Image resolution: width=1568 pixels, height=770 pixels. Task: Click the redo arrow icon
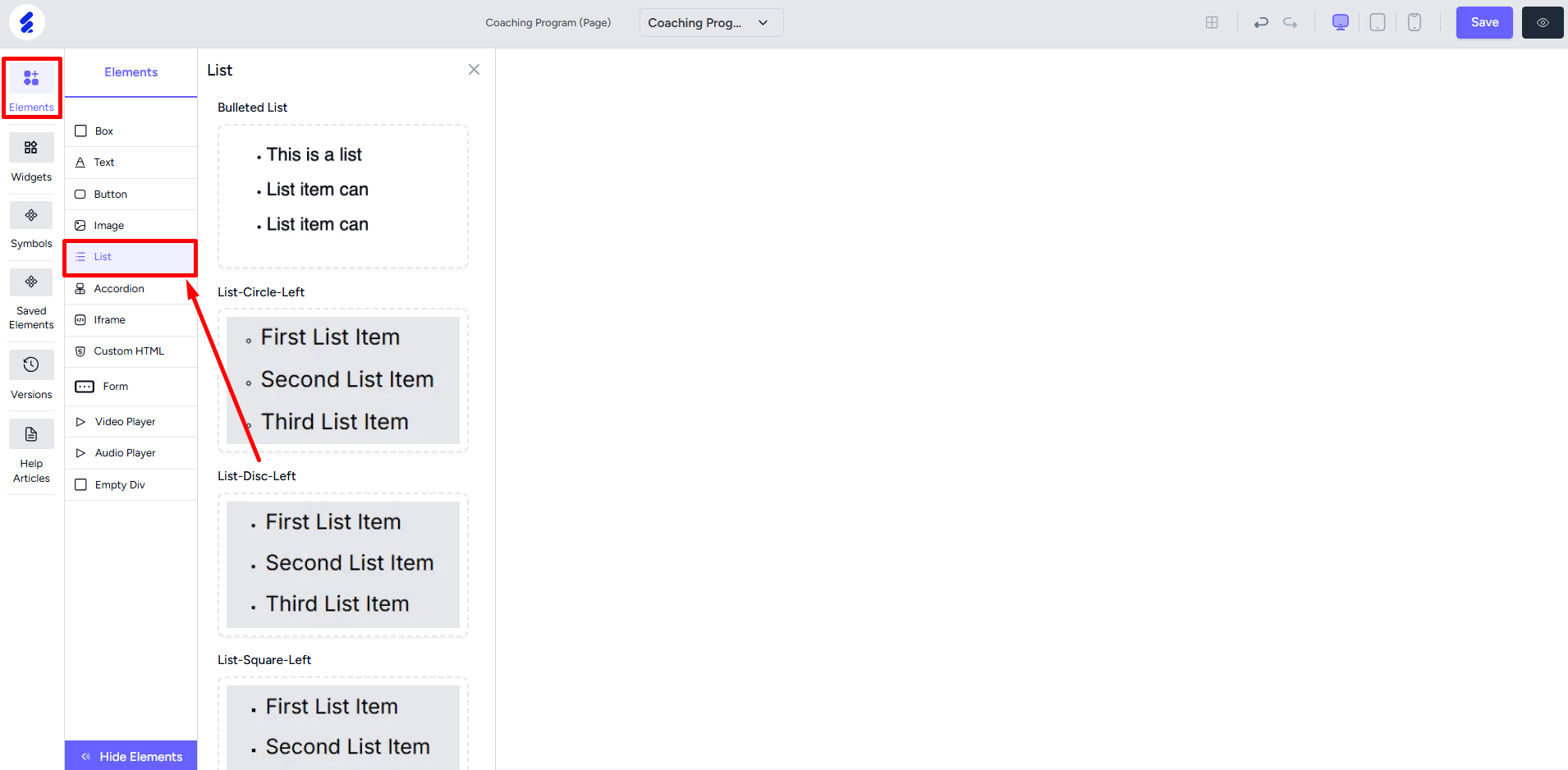(1291, 23)
